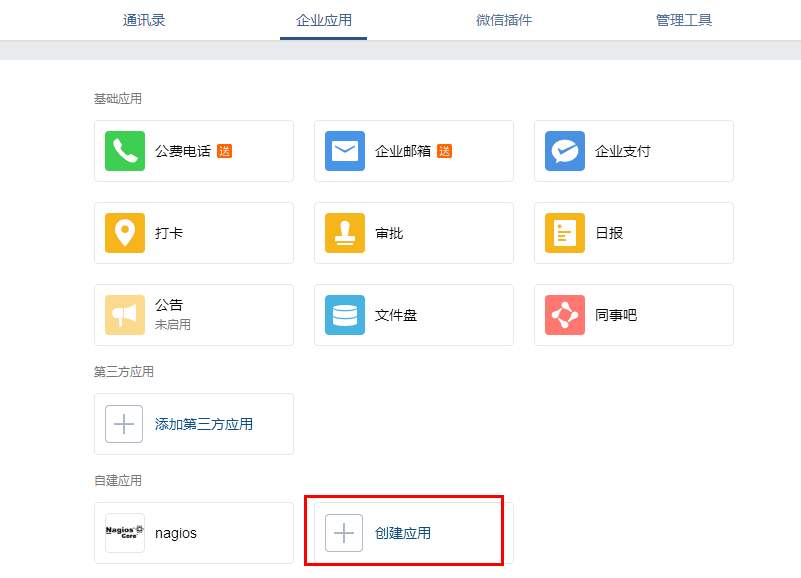Open the green 公费电话 phone icon
Viewport: 801px width, 578px height.
point(125,151)
